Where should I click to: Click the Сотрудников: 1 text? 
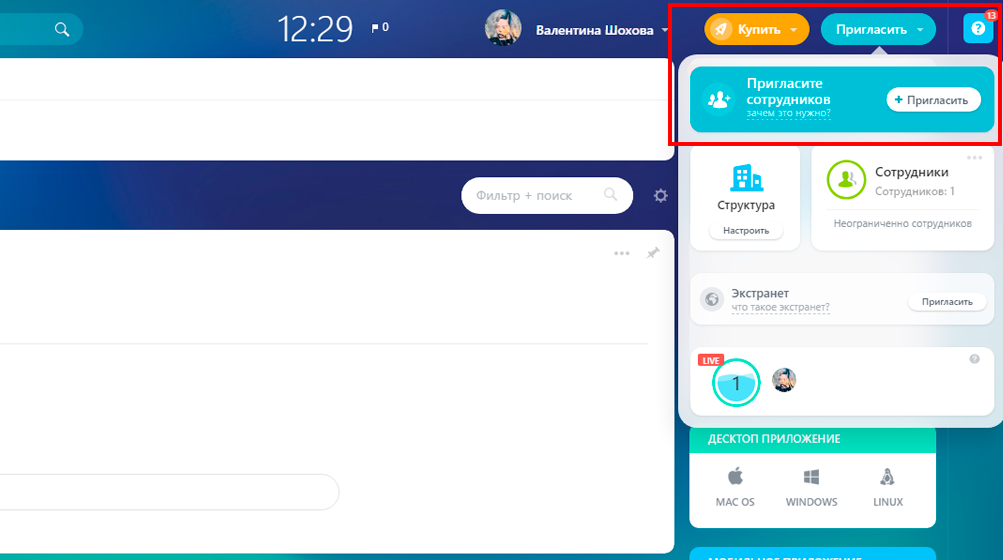point(915,191)
